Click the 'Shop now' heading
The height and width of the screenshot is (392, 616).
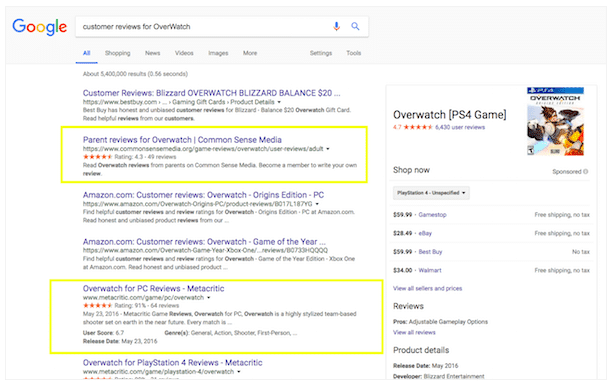click(411, 170)
